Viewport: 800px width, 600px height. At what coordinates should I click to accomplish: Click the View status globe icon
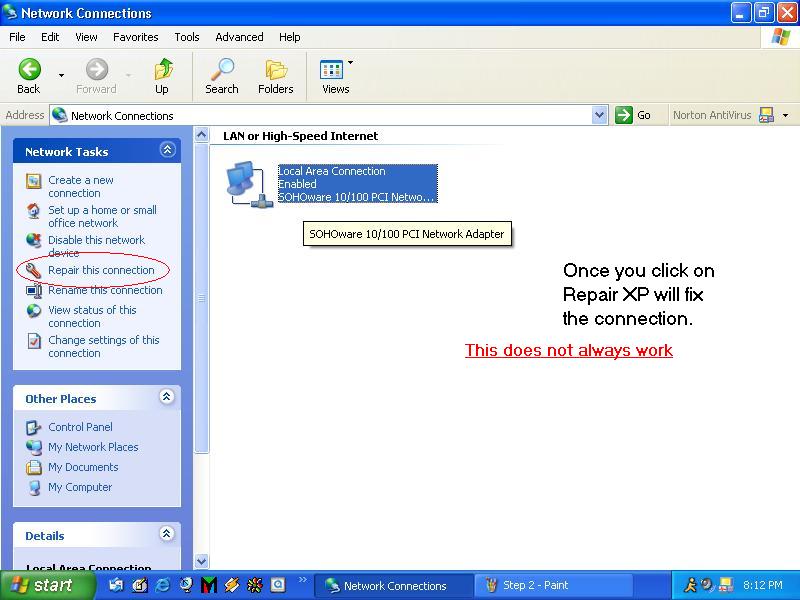(34, 311)
